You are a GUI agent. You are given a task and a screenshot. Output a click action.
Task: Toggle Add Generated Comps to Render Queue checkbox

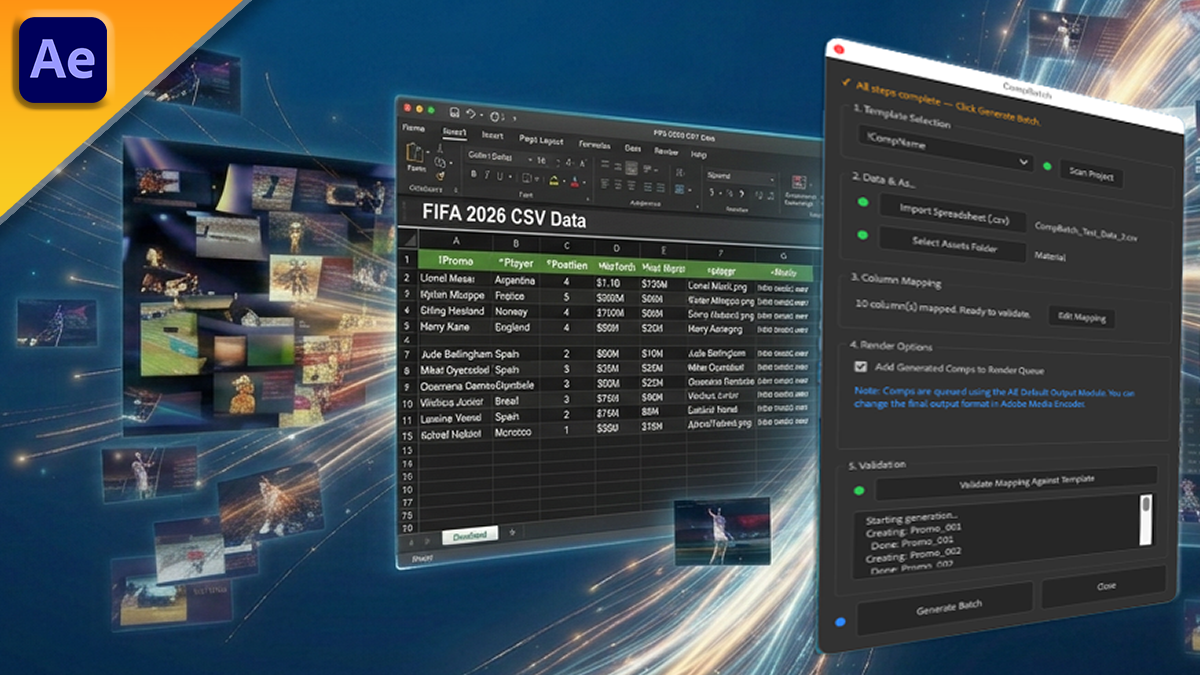coord(860,367)
